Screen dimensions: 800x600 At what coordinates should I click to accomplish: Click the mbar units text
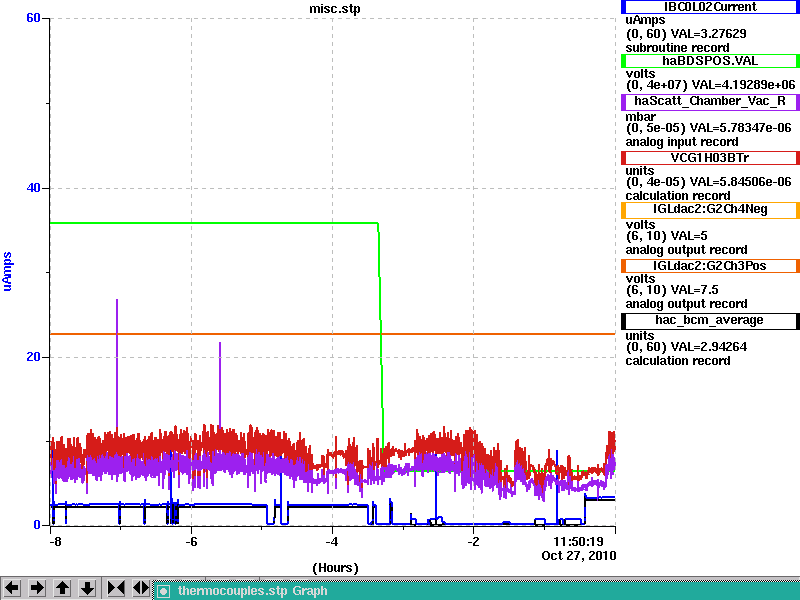[x=641, y=117]
